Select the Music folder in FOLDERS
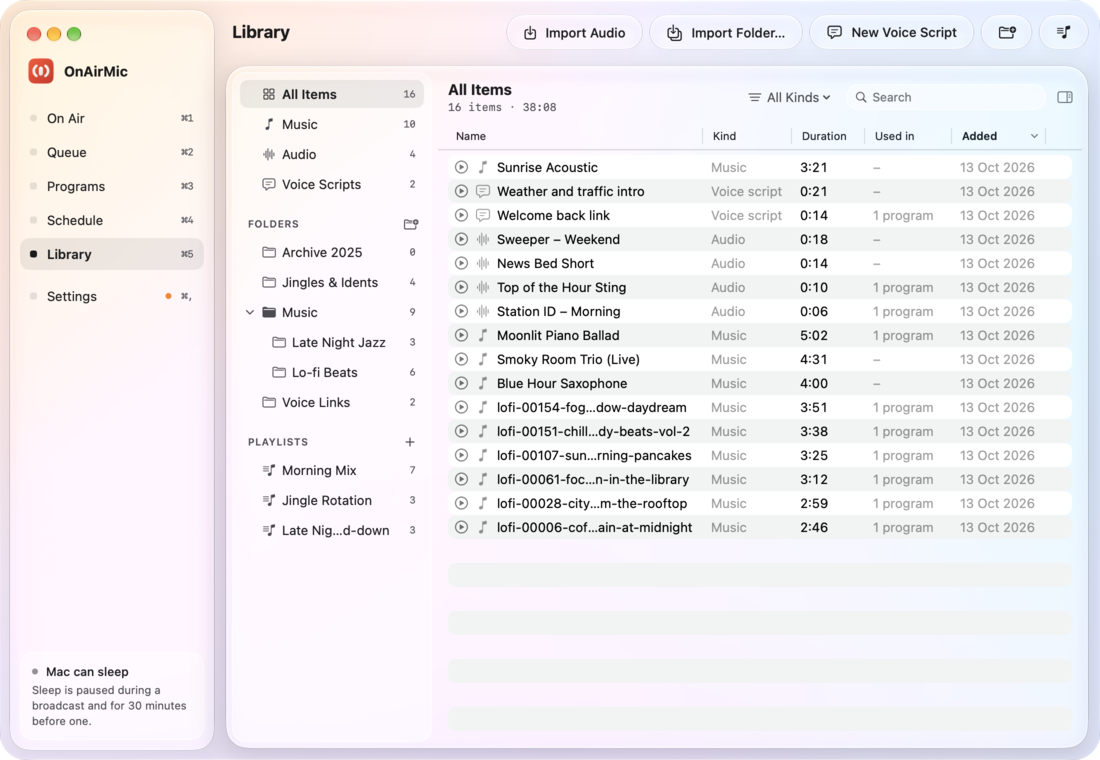The height and width of the screenshot is (760, 1100). point(332,312)
